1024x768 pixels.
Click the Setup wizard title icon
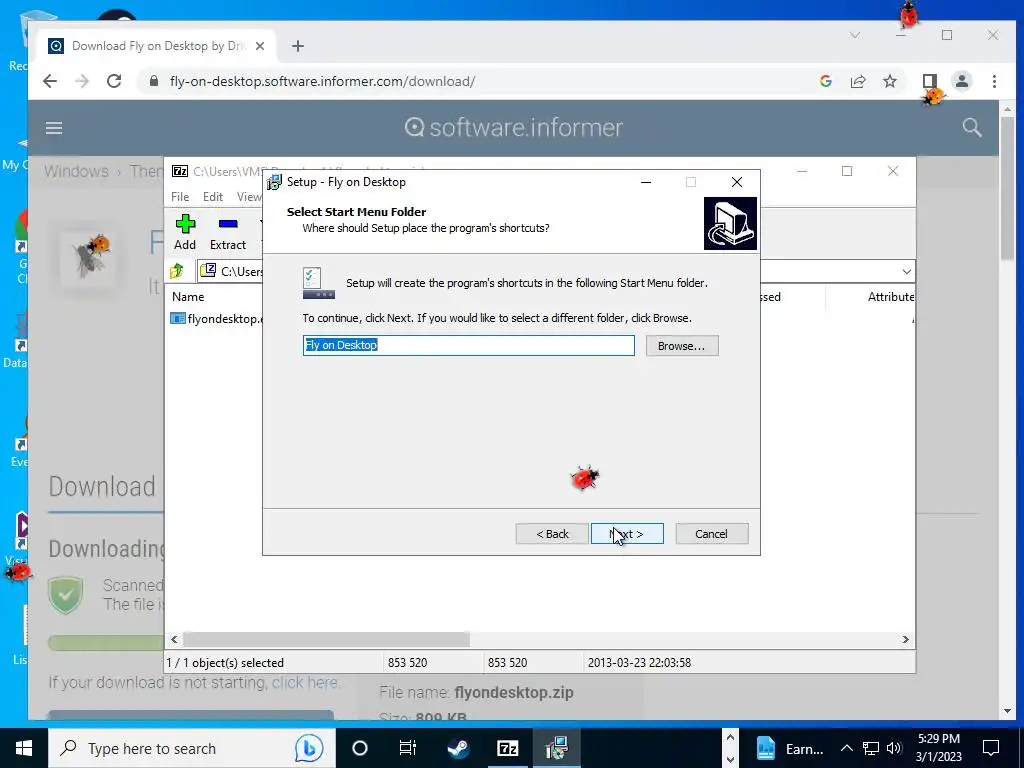coord(274,182)
